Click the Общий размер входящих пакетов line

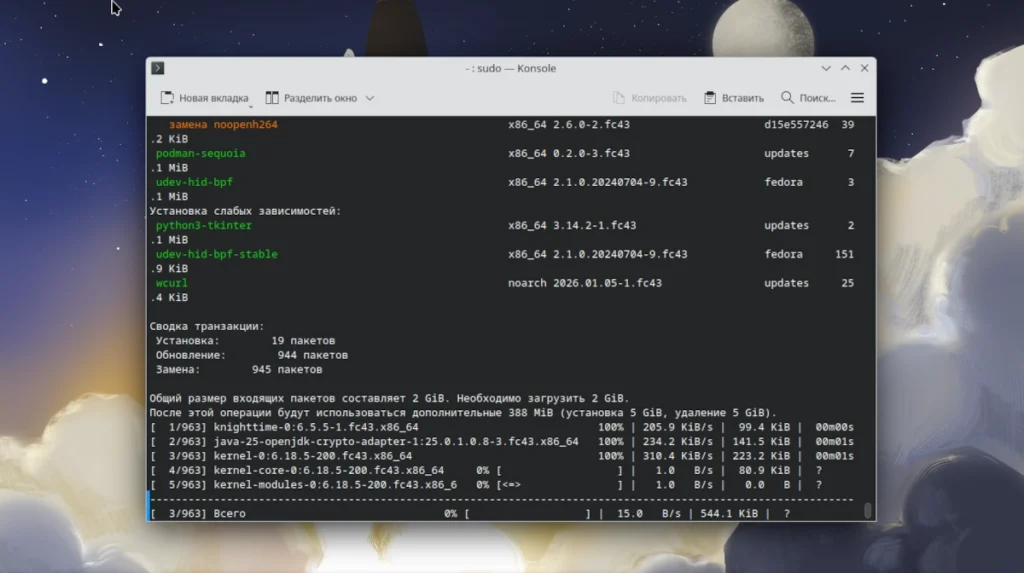click(389, 399)
